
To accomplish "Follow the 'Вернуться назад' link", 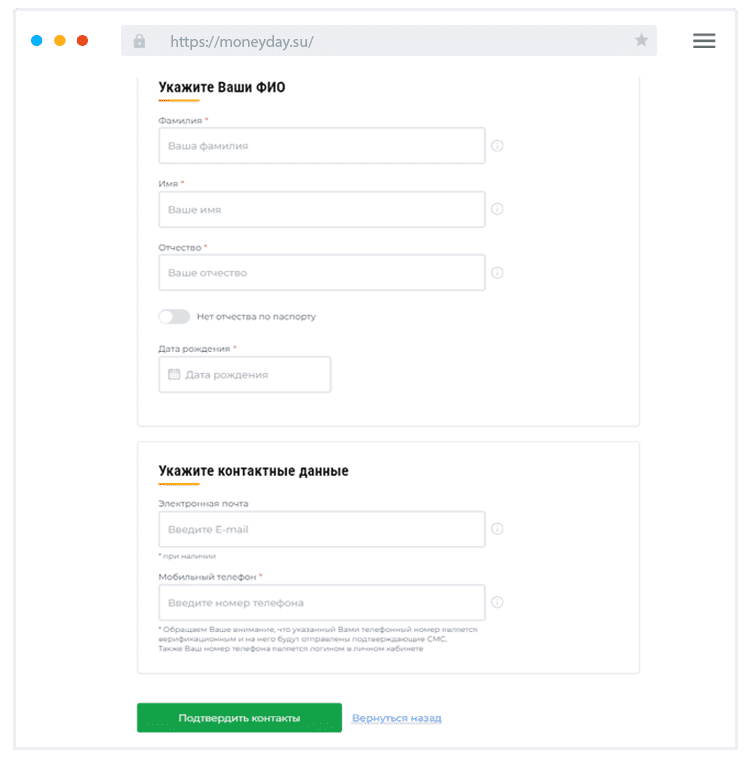I will [x=396, y=718].
